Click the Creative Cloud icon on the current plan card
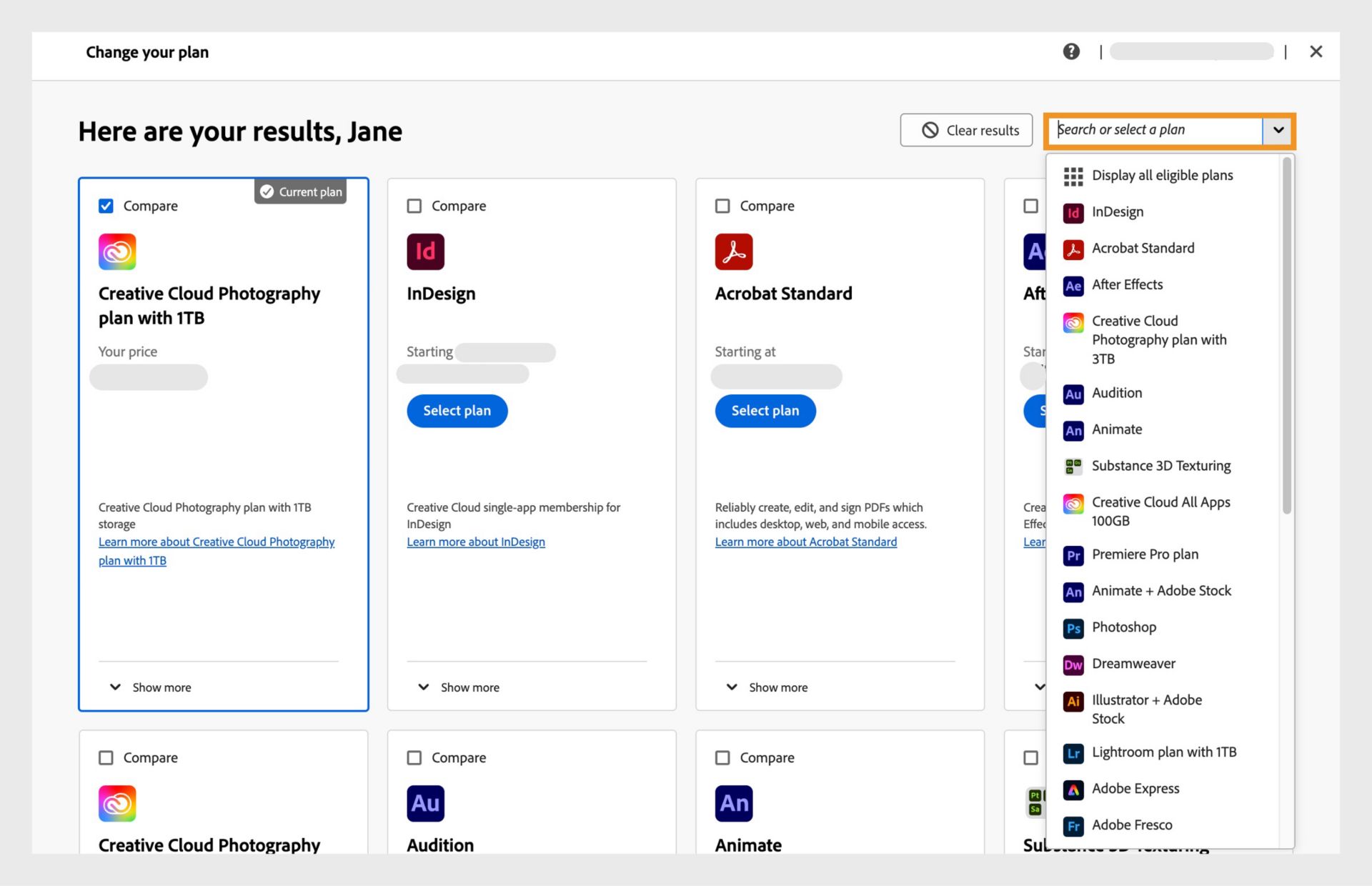Image resolution: width=1372 pixels, height=886 pixels. coord(117,252)
